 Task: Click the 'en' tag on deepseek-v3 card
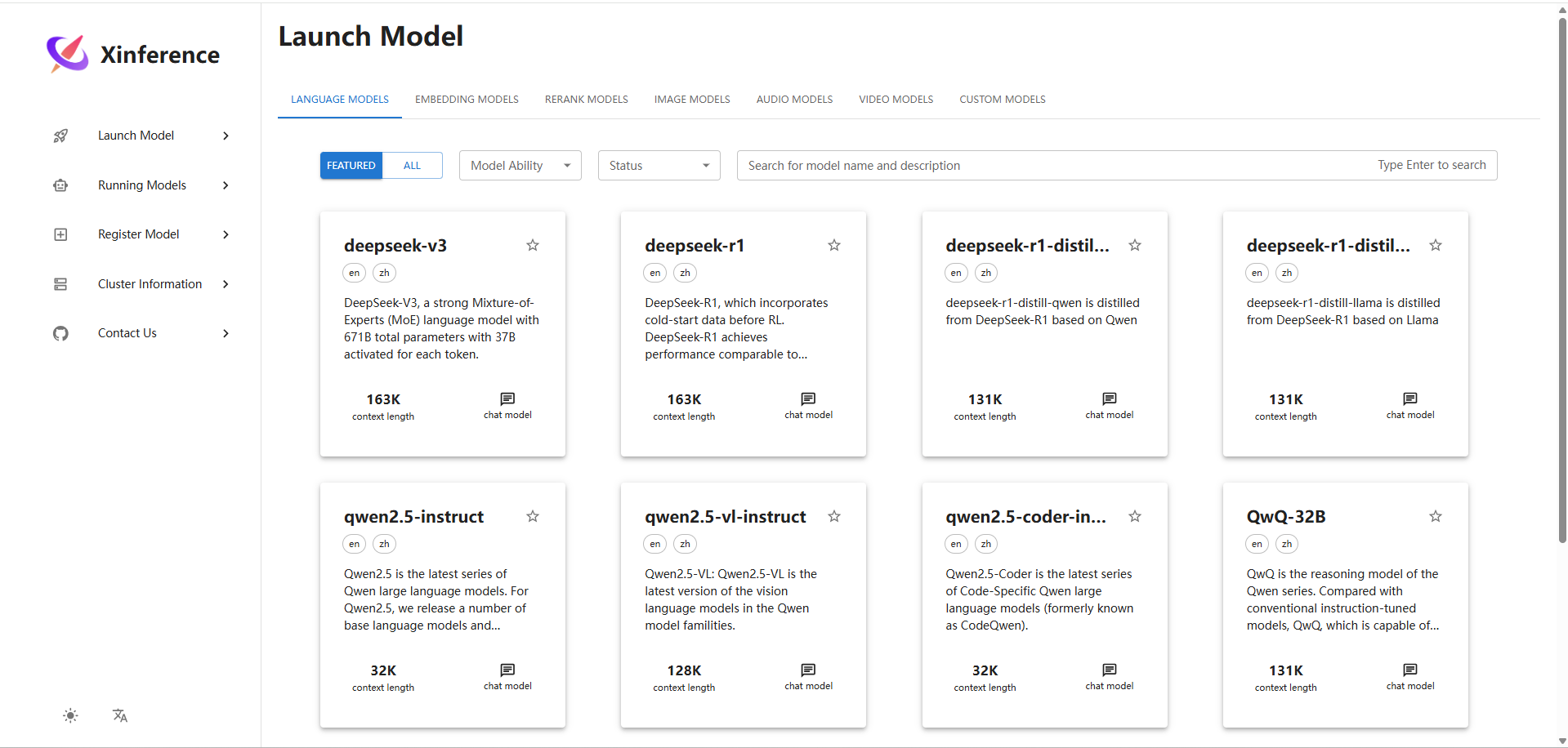pyautogui.click(x=354, y=273)
